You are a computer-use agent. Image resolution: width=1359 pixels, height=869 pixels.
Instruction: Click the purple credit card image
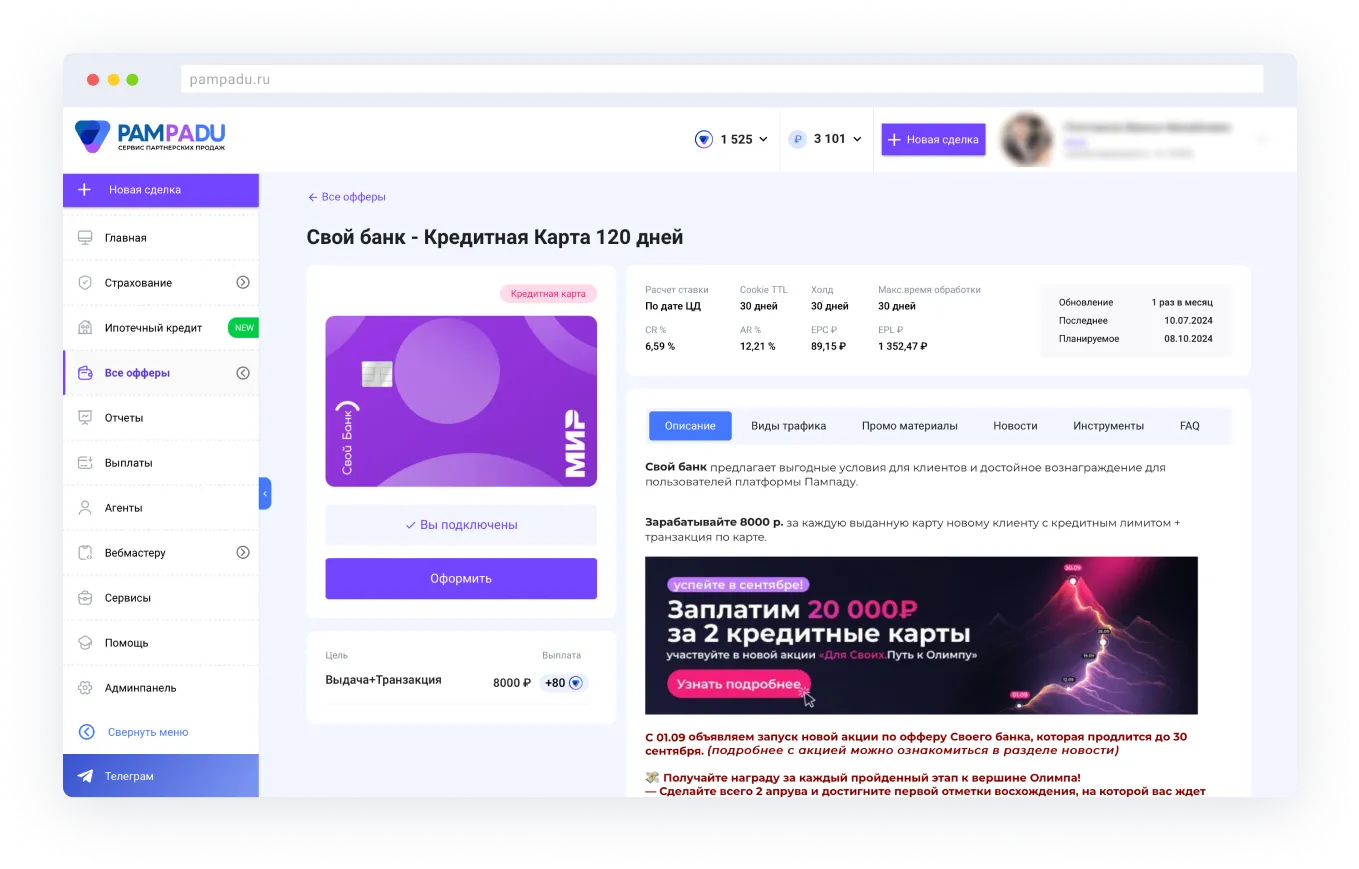(460, 401)
